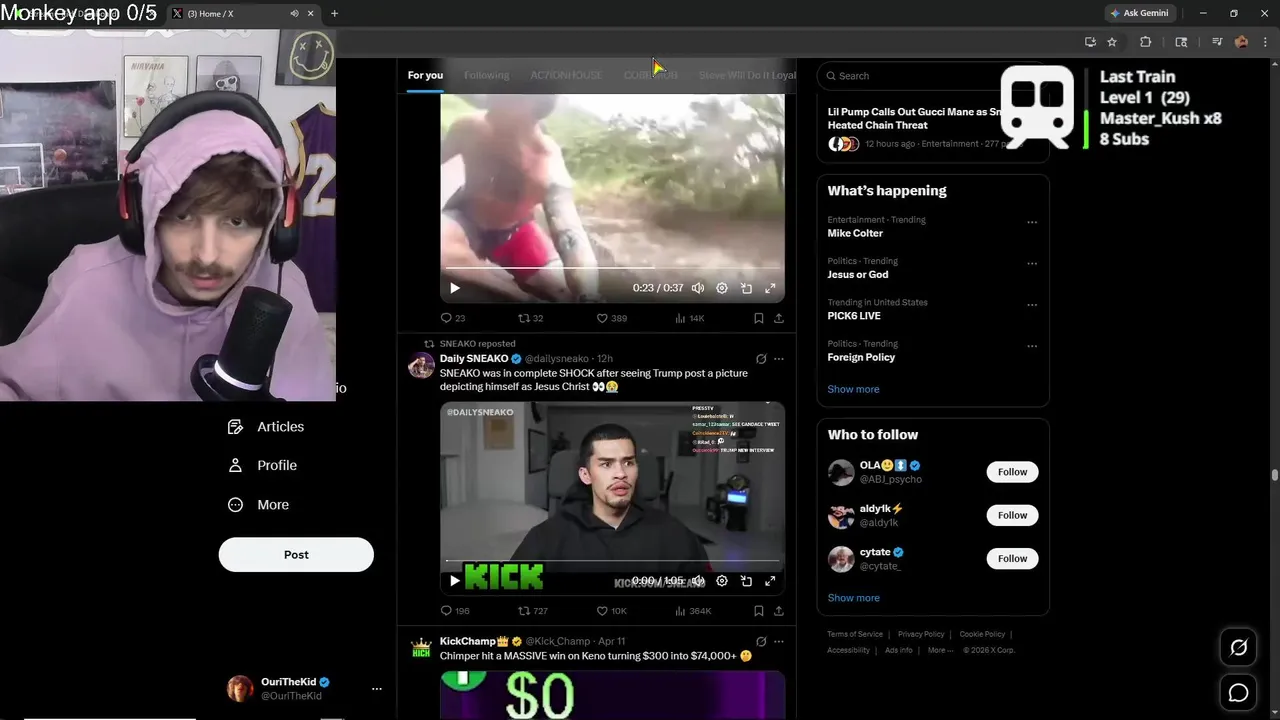The width and height of the screenshot is (1280, 720).
Task: Switch to the ACTIONHOUSE tab
Action: click(566, 75)
